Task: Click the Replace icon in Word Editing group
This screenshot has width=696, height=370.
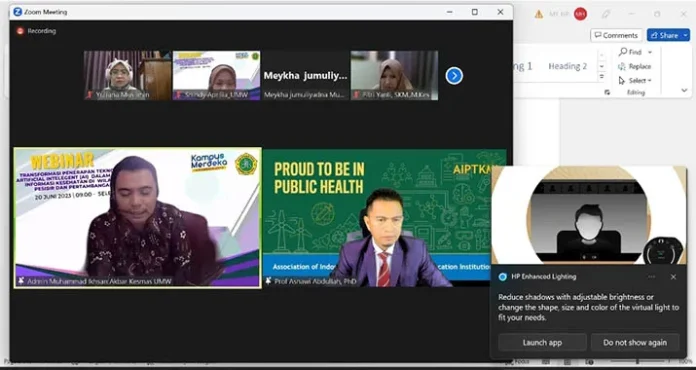Action: tap(622, 67)
